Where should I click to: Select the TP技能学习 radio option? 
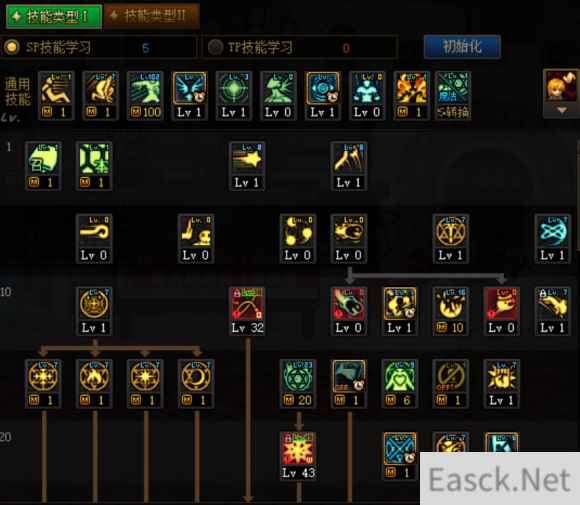coord(215,47)
